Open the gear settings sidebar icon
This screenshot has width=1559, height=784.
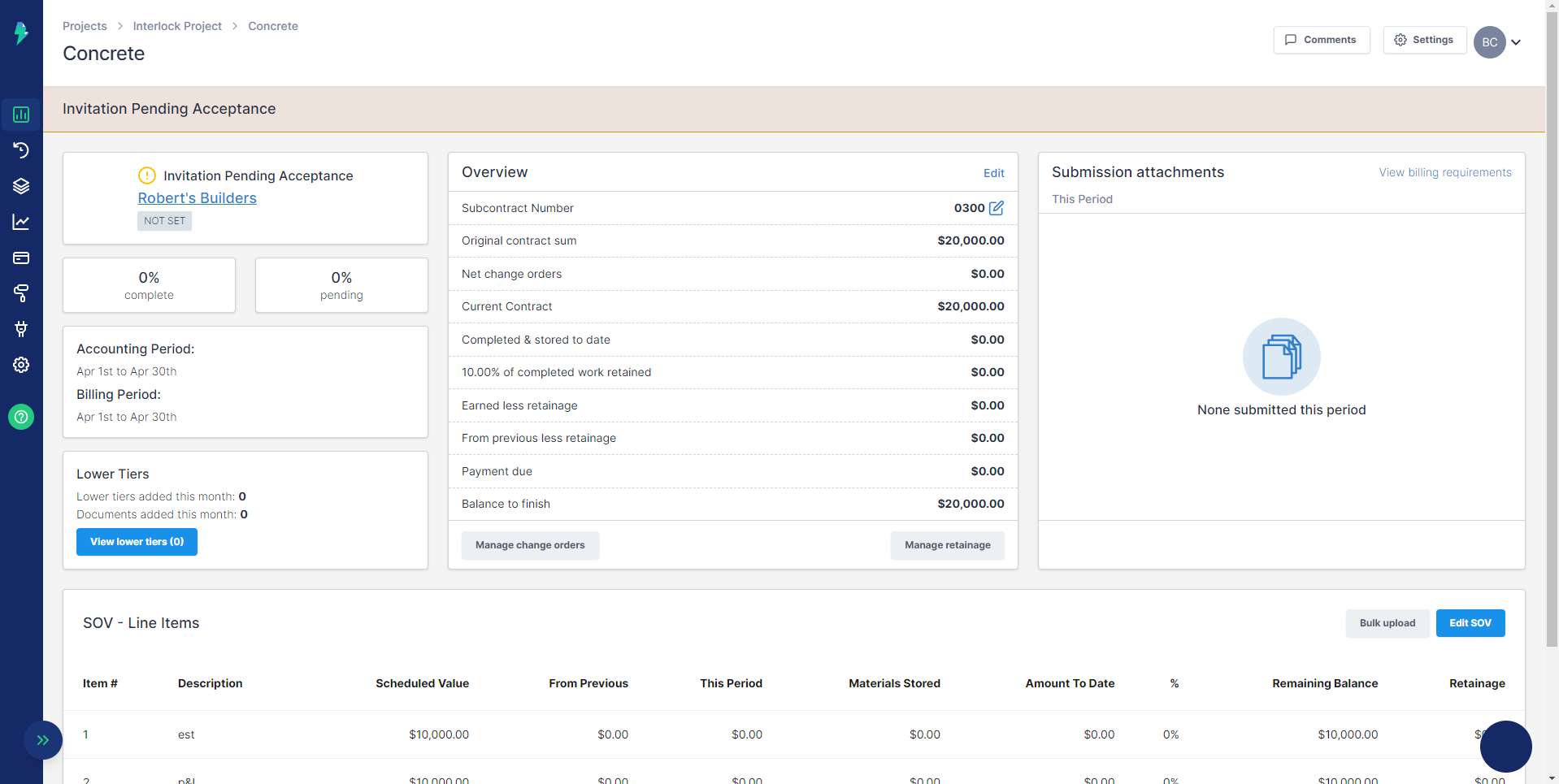pyautogui.click(x=21, y=365)
